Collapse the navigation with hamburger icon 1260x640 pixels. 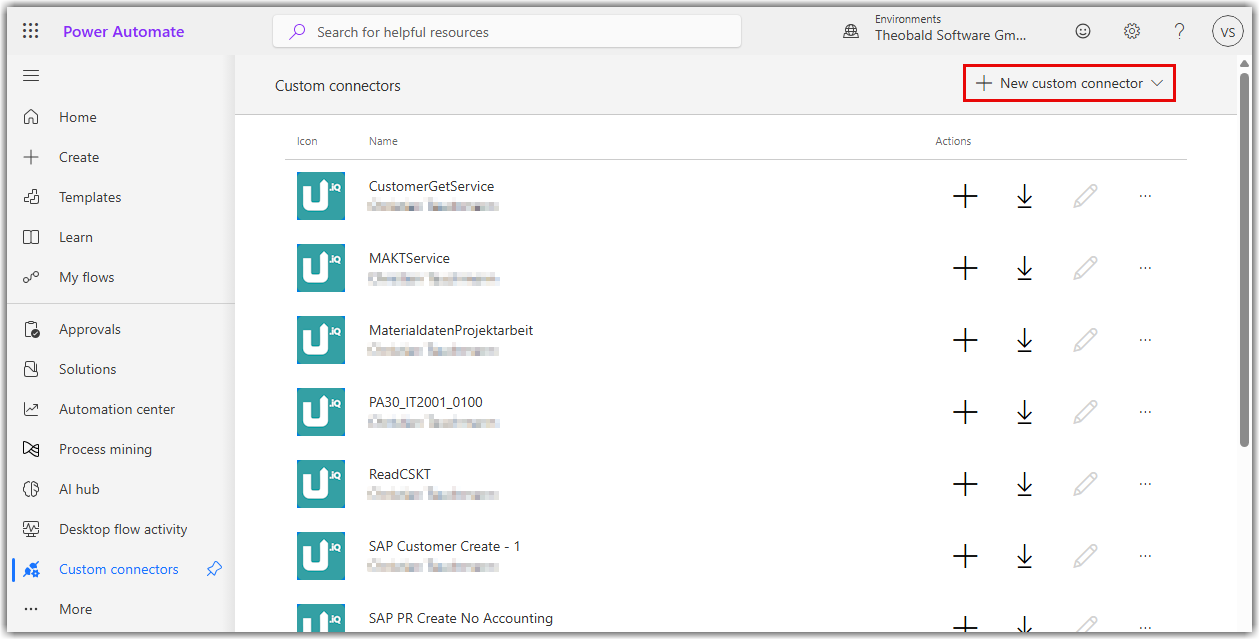(31, 76)
